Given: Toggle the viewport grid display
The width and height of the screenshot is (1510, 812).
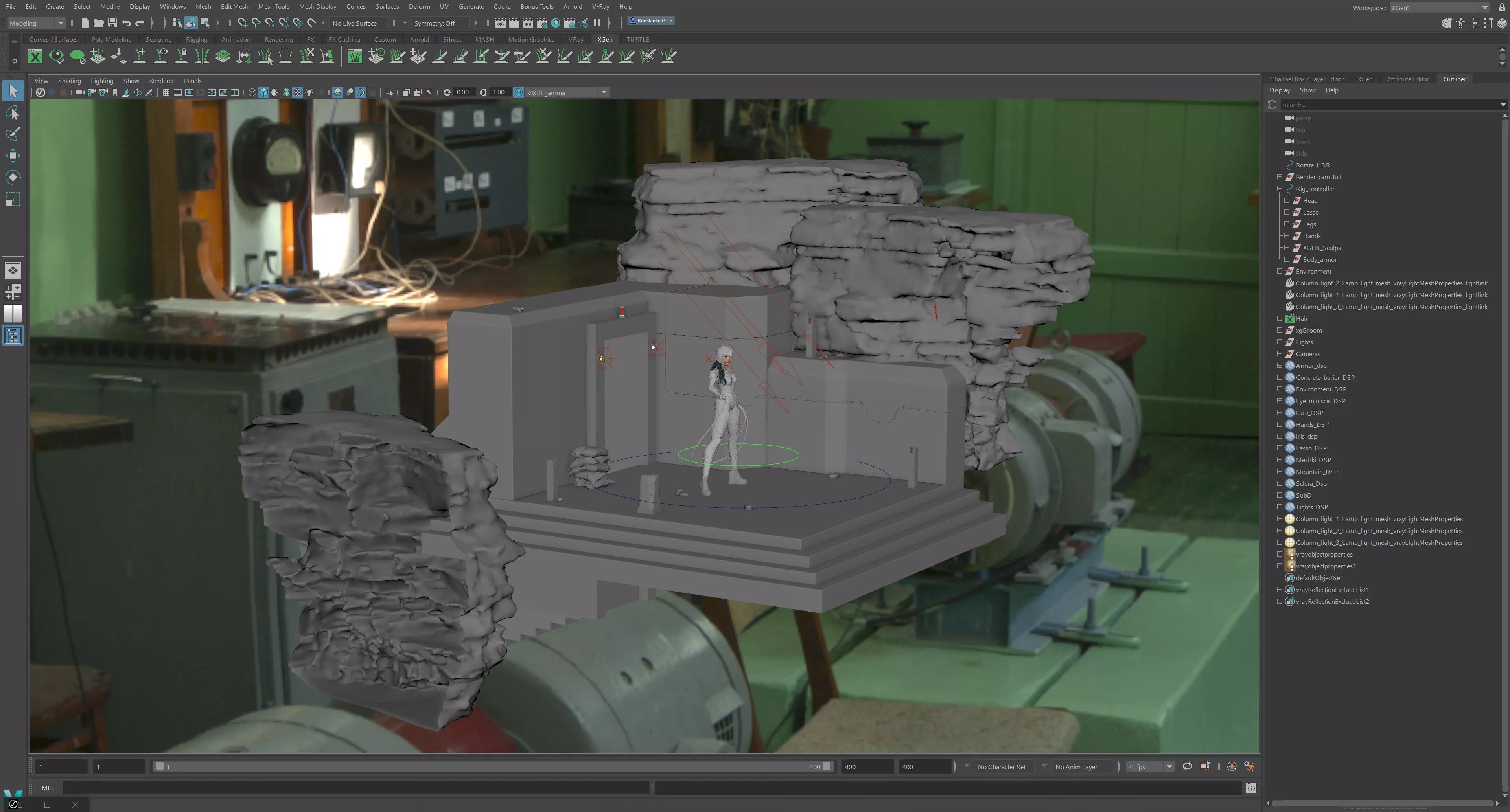Looking at the screenshot, I should 166,92.
